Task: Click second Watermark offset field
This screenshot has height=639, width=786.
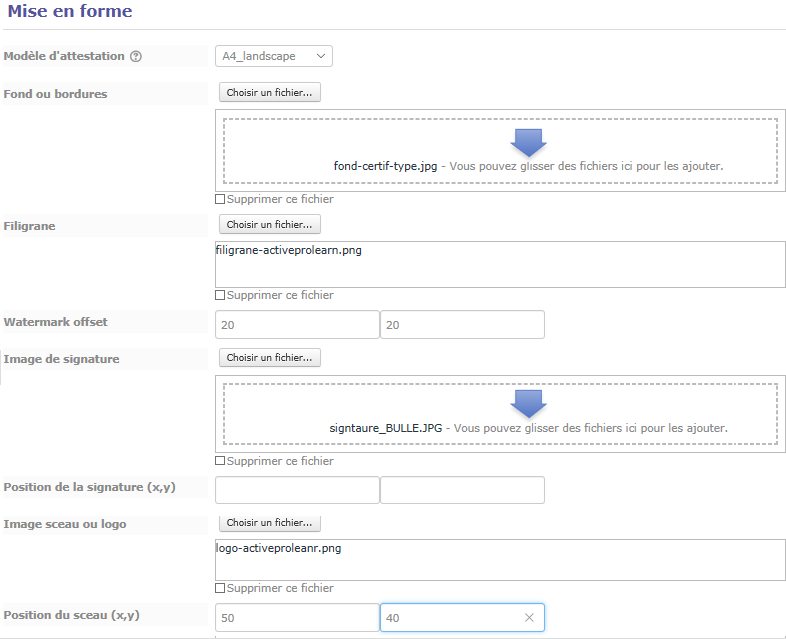Action: [x=462, y=325]
